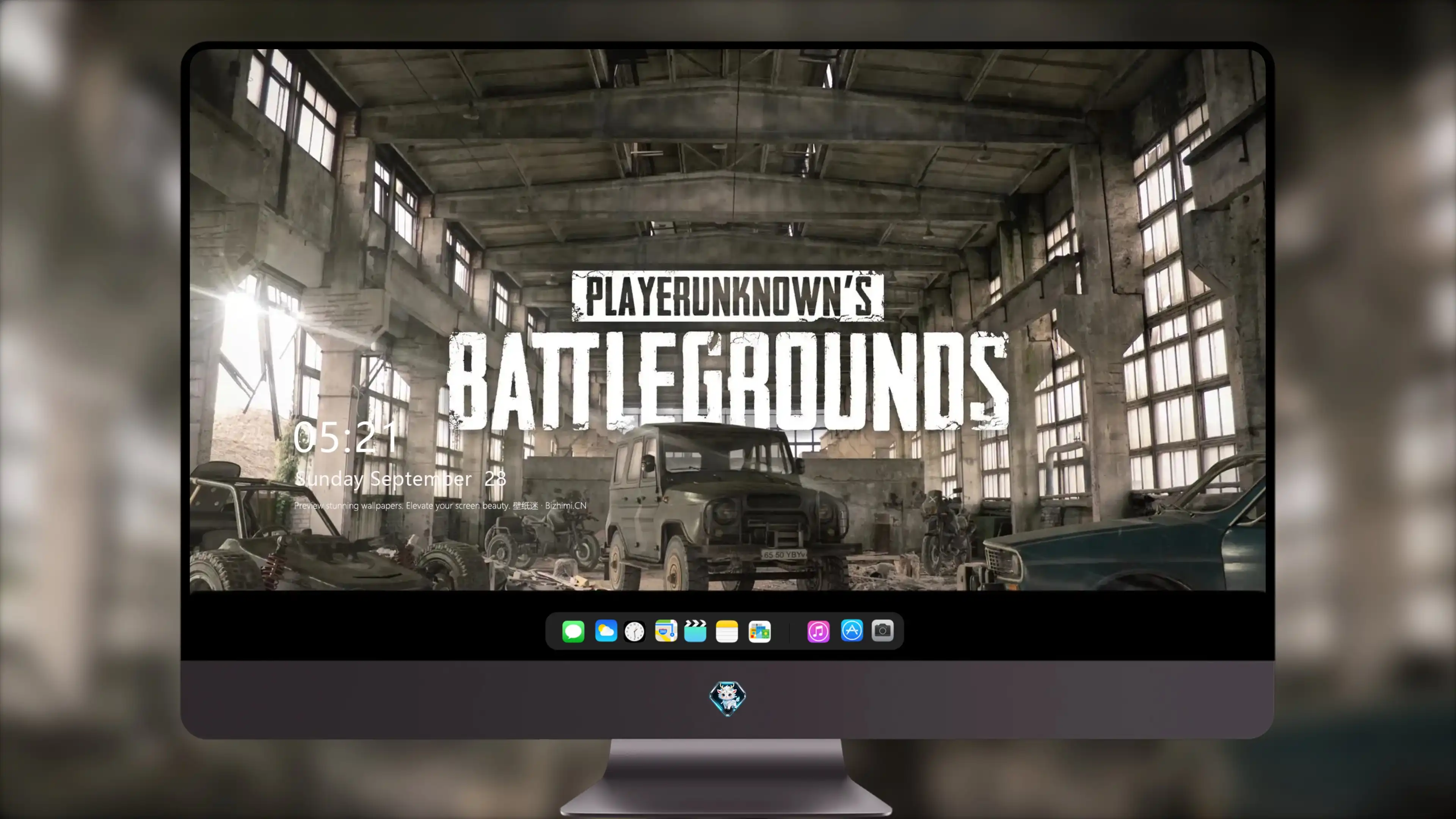Click the dragon mascot logo on monitor chin
The width and height of the screenshot is (1456, 819).
coord(728,698)
